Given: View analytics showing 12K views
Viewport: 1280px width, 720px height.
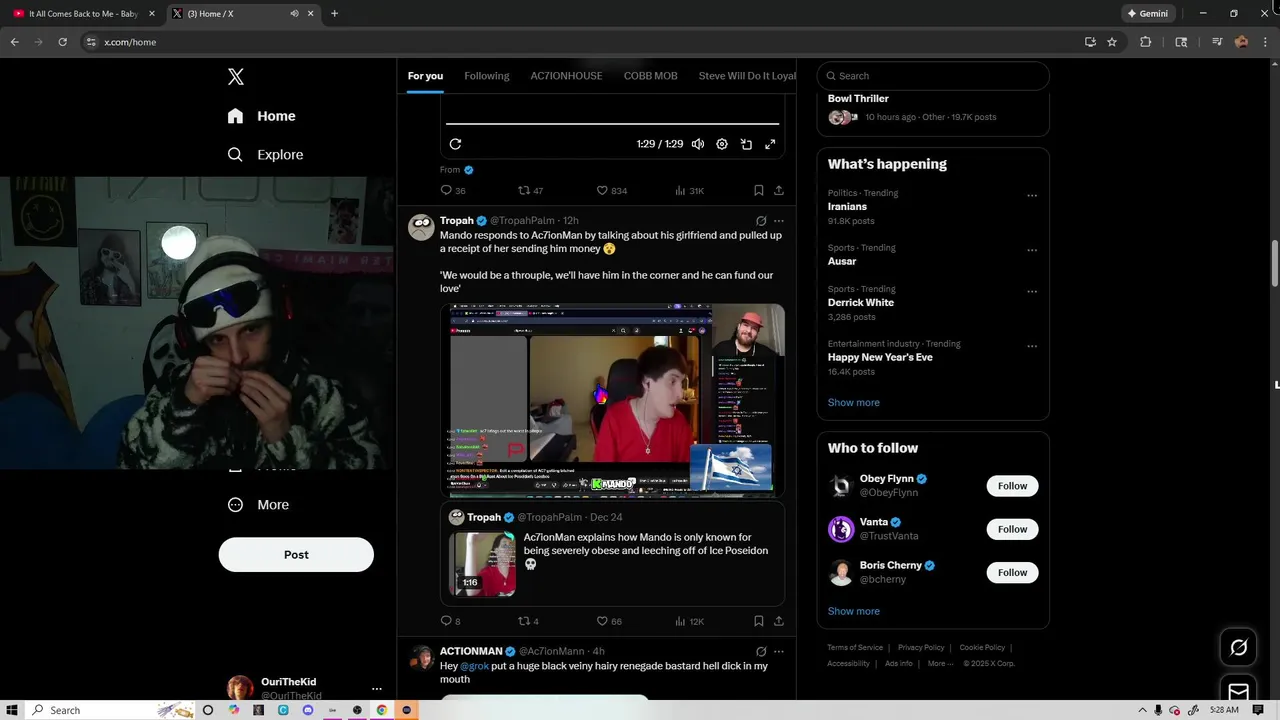Looking at the screenshot, I should click(690, 621).
